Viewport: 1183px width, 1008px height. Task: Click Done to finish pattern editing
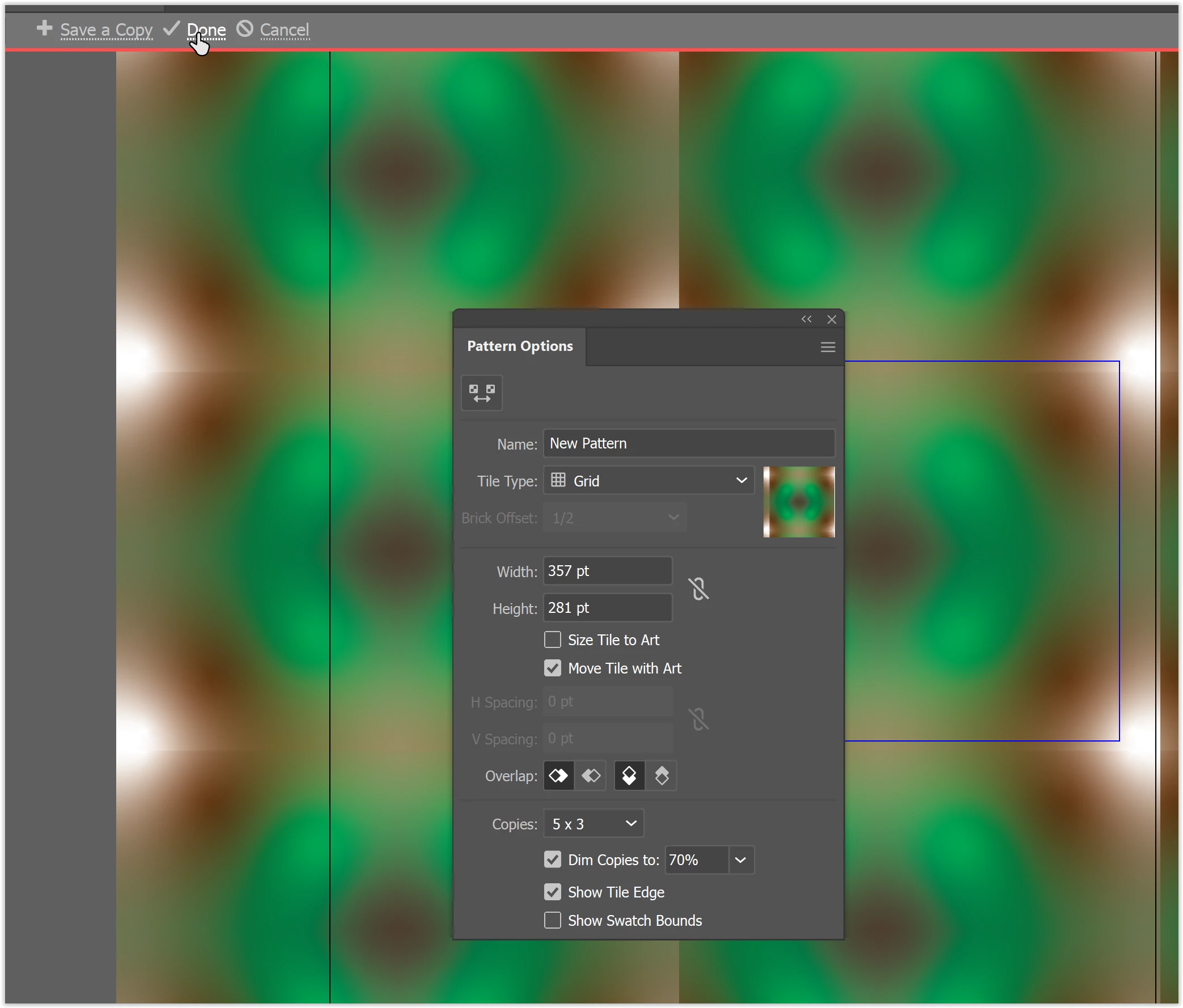pyautogui.click(x=206, y=29)
